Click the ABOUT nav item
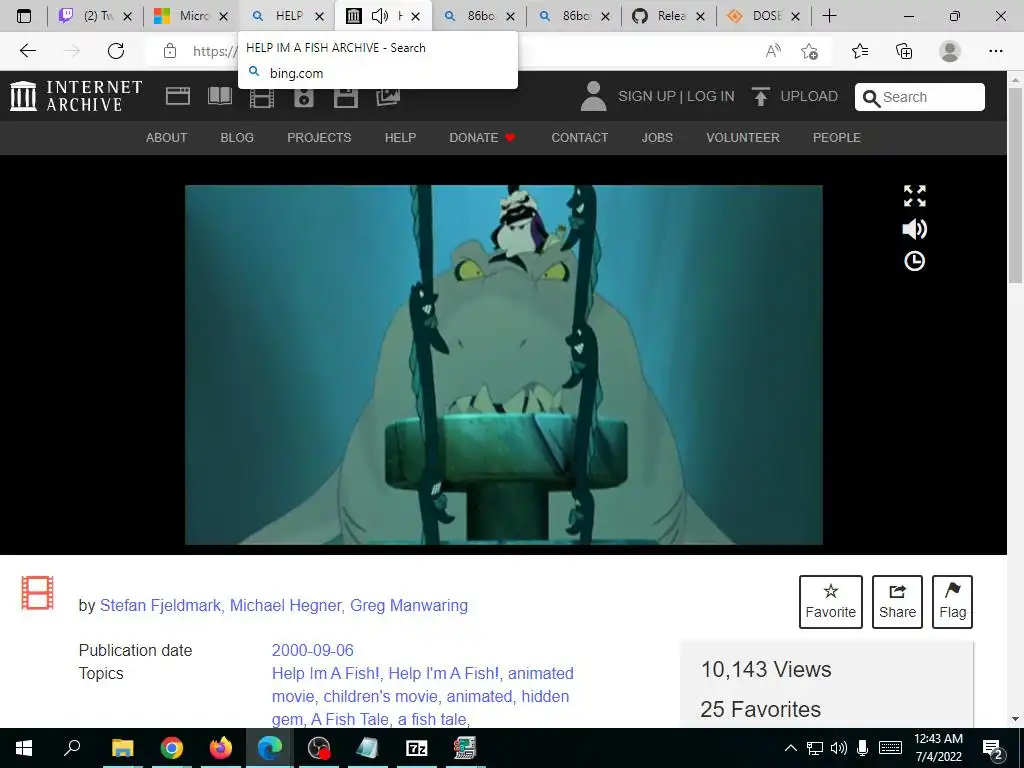Screen dimensions: 1024x768 [x=167, y=138]
